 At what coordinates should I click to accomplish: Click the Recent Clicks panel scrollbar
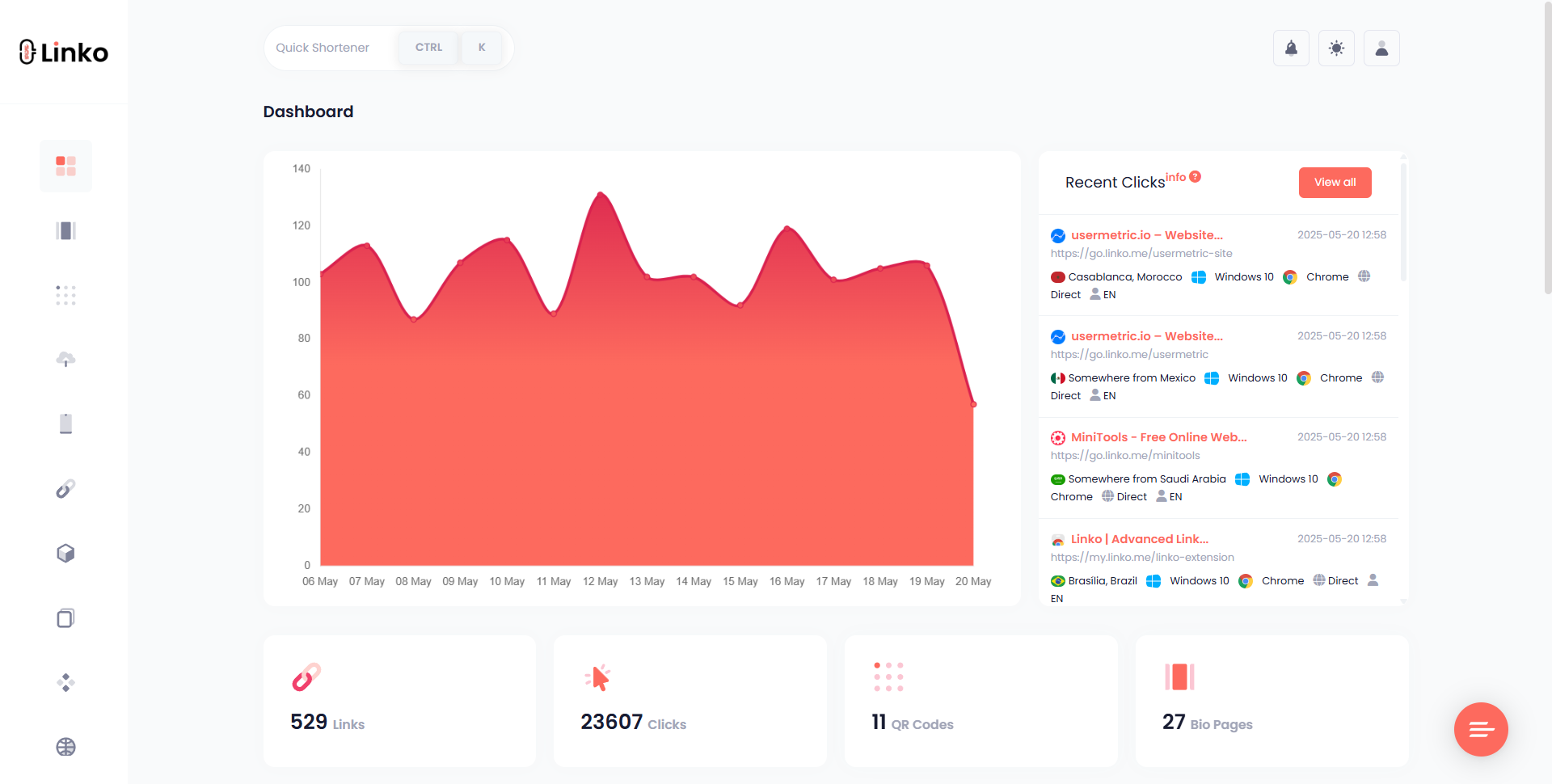pos(1403,222)
